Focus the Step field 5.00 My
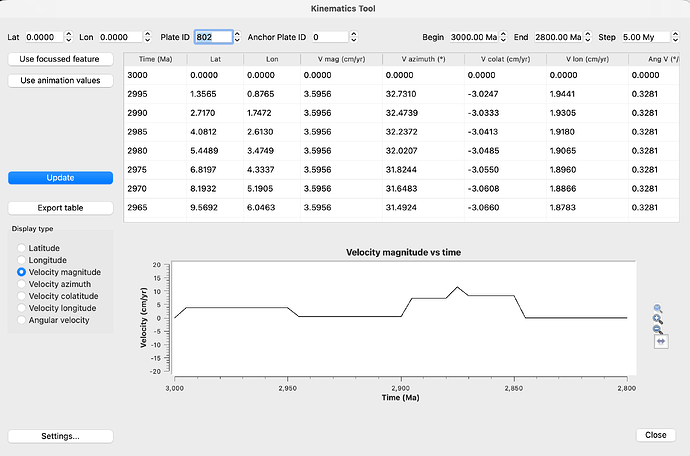 (646, 37)
